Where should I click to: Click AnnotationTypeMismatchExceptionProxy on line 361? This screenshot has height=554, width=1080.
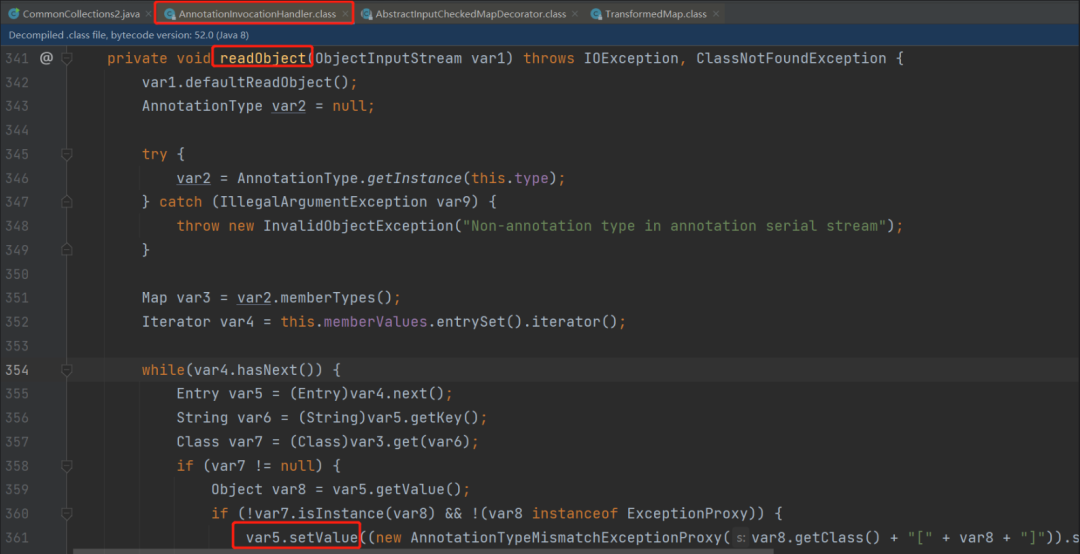pyautogui.click(x=565, y=537)
